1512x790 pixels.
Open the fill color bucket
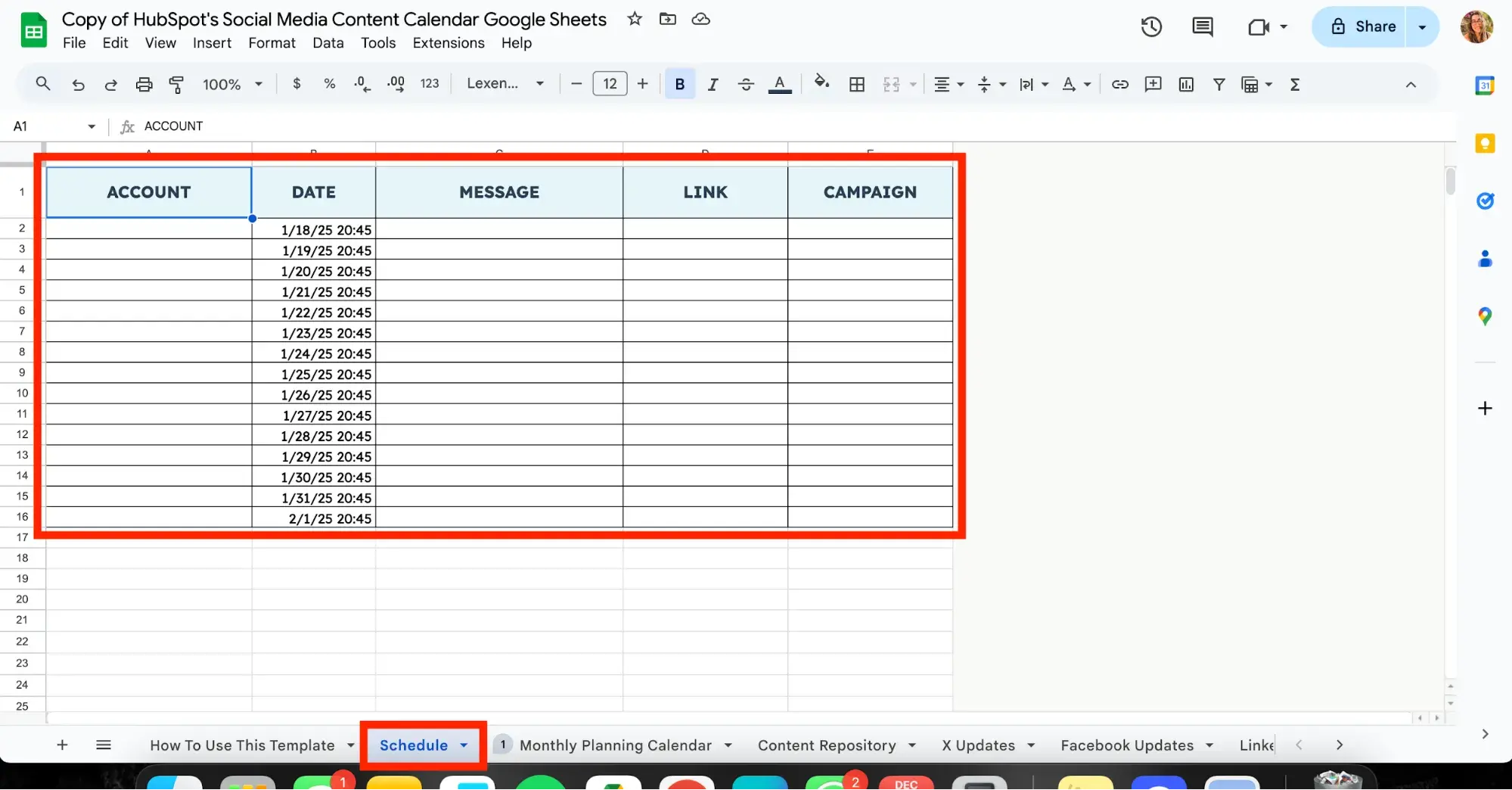(x=821, y=82)
